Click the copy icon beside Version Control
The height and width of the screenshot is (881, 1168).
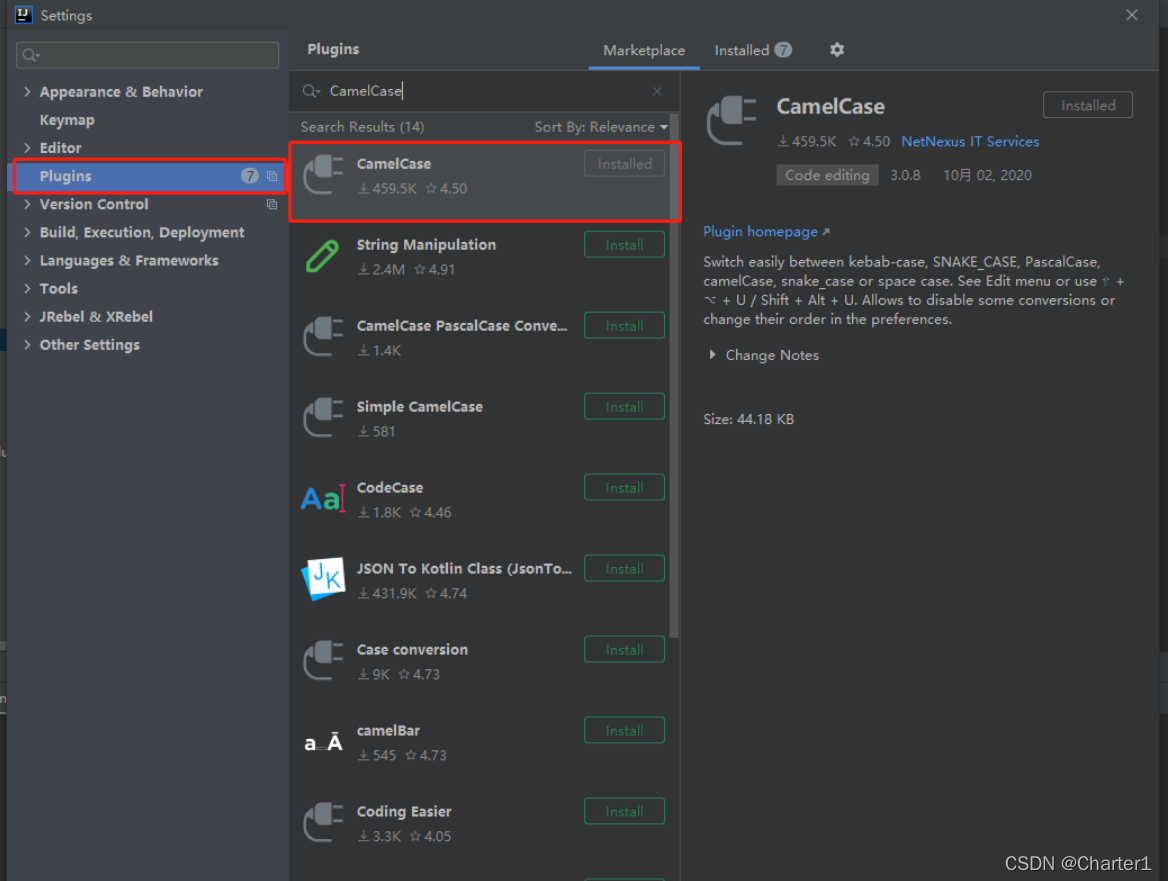pos(272,204)
